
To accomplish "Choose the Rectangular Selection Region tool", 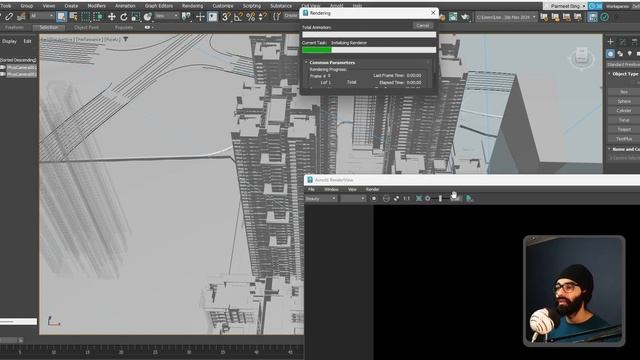I will pyautogui.click(x=86, y=17).
